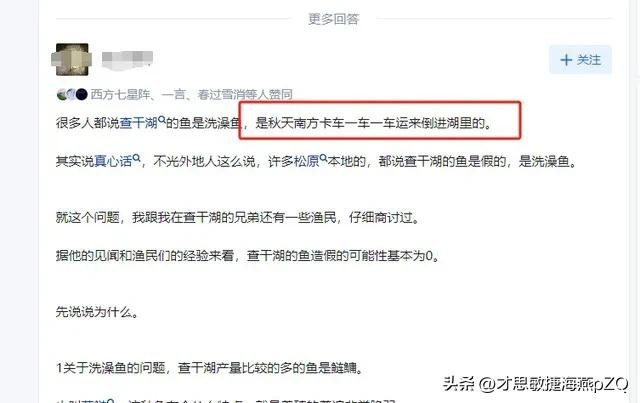Image resolution: width=640 pixels, height=403 pixels.
Task: Open the 松原 keyword link
Action: pos(307,161)
